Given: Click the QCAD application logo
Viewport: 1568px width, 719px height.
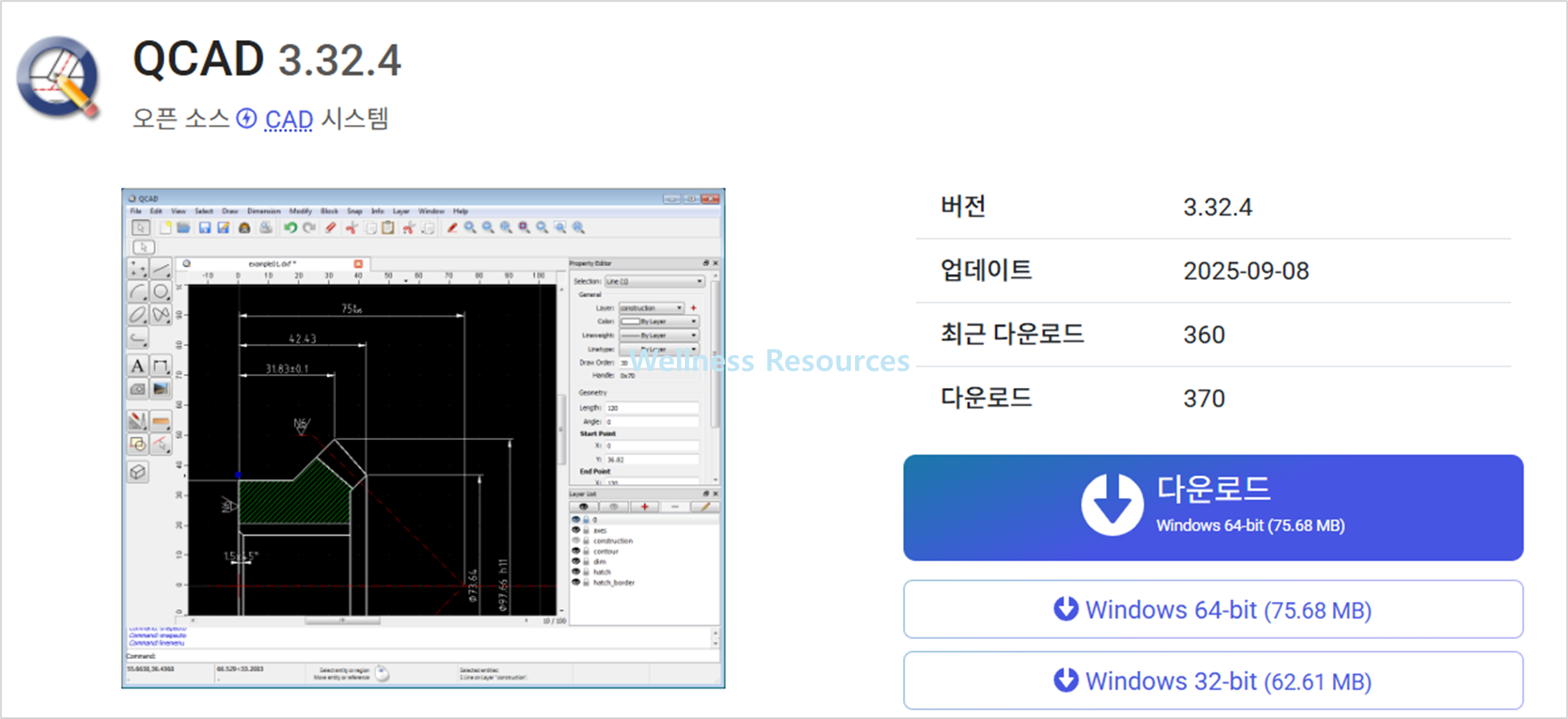Looking at the screenshot, I should tap(59, 77).
